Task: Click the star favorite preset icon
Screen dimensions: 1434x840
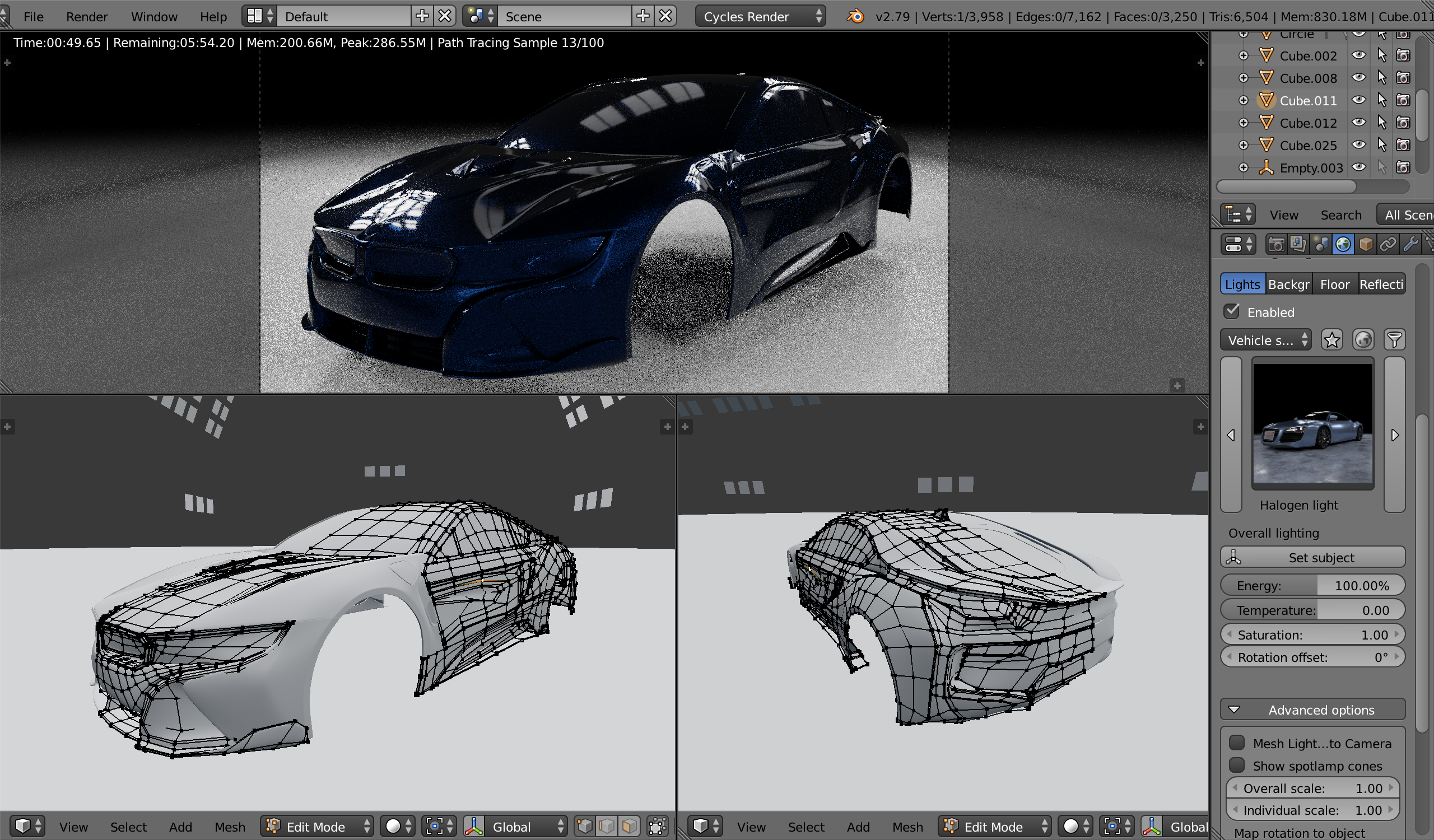Action: click(1331, 340)
